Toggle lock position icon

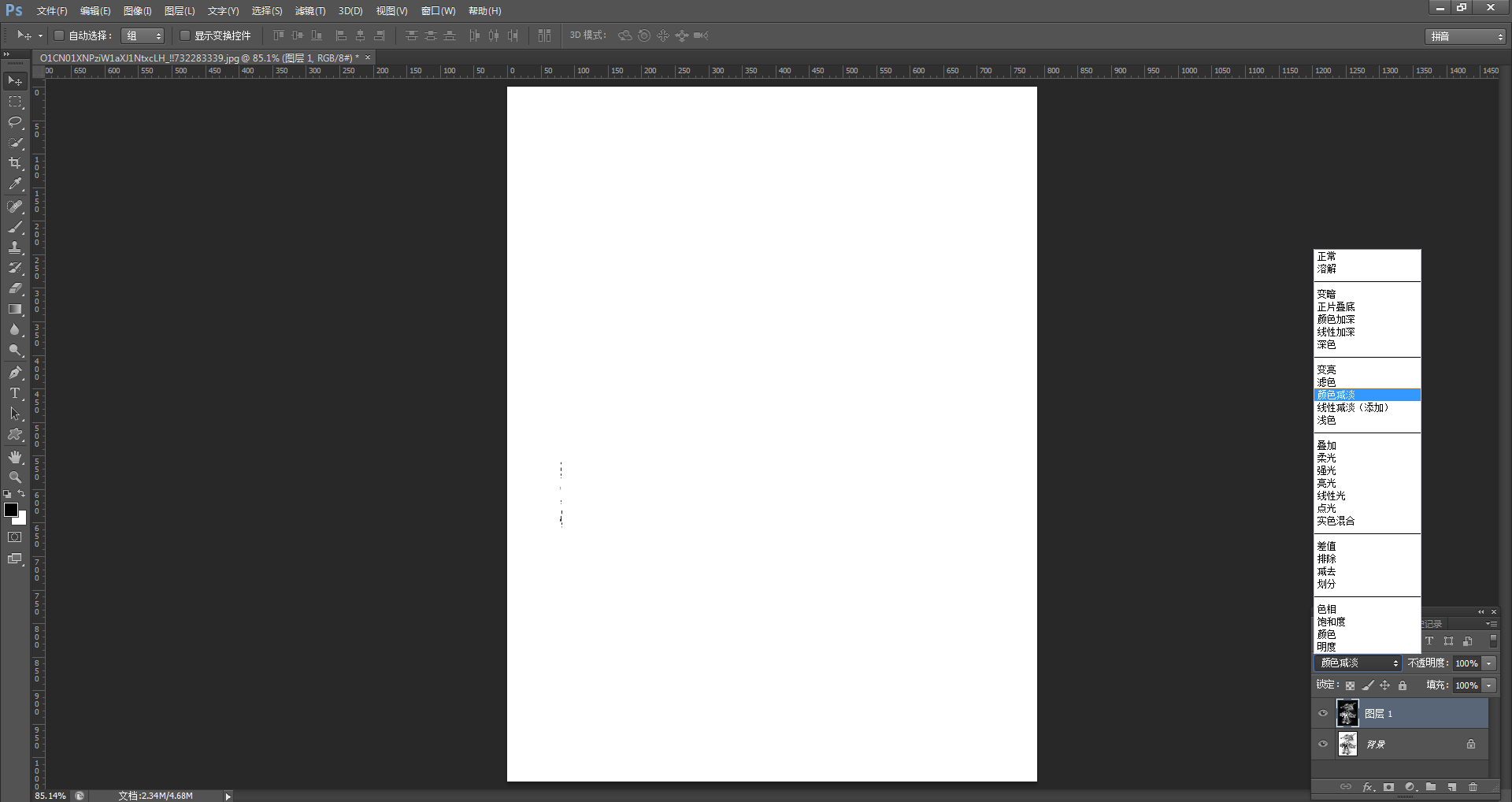click(1385, 685)
